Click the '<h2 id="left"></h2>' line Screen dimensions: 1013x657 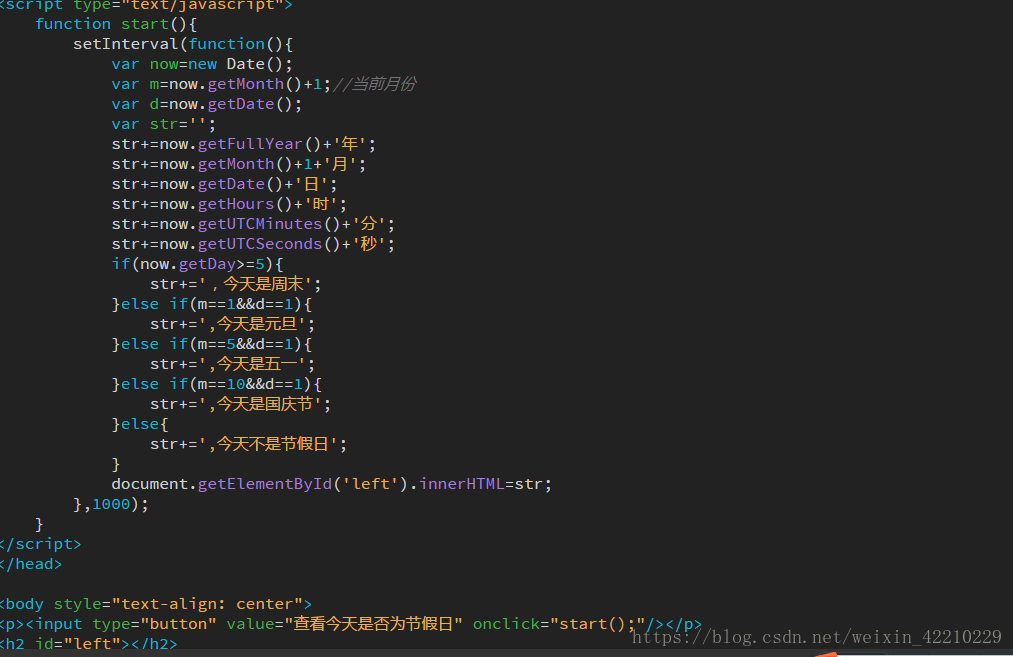point(89,645)
